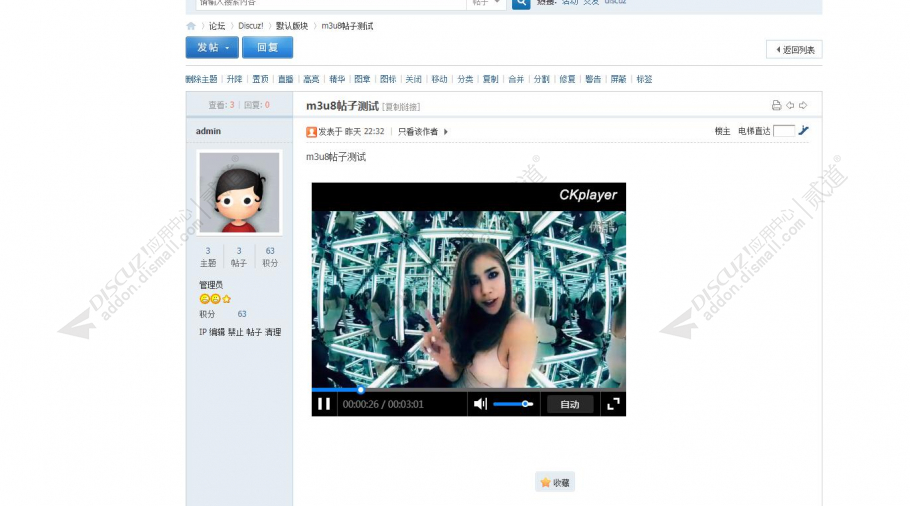Open search type dropdown (帖子)
The image size is (910, 506).
click(486, 3)
